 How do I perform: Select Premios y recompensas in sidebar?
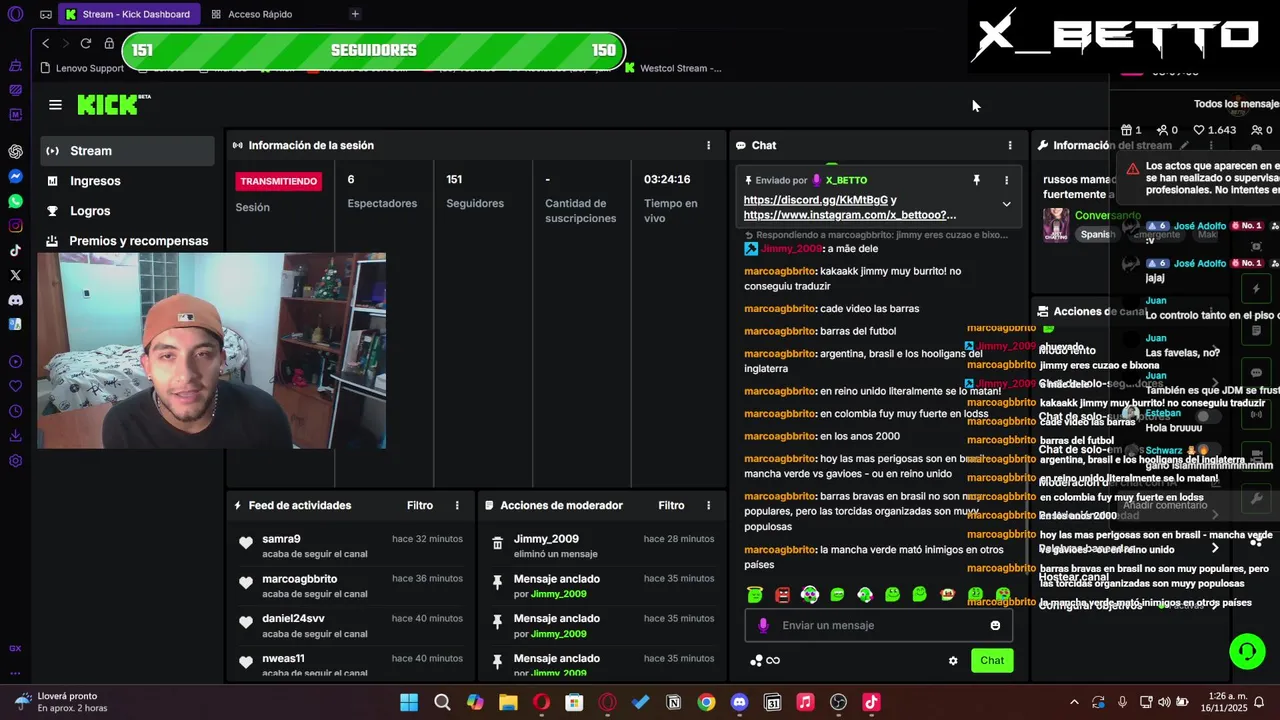127,241
